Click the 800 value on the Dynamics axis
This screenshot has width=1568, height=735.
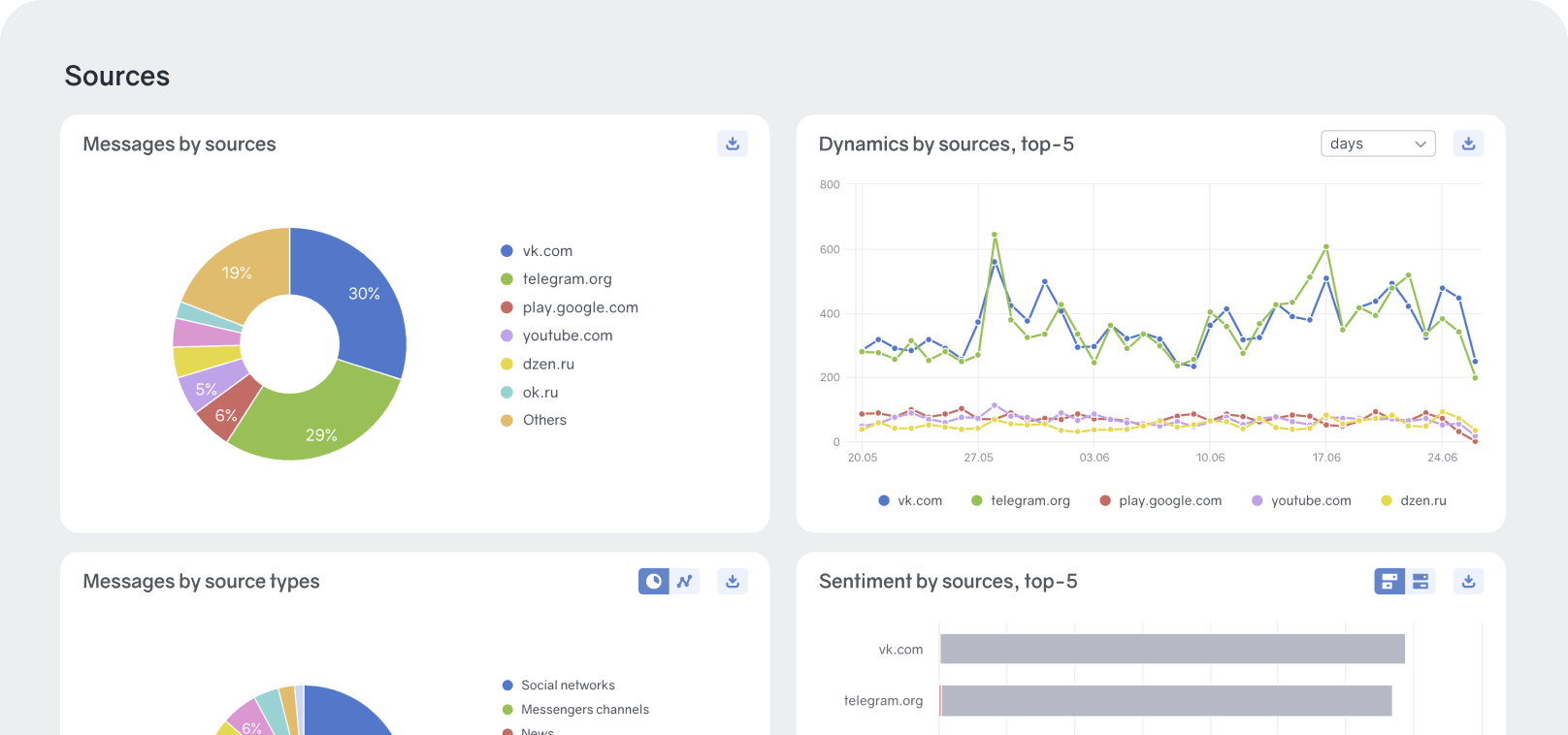tap(830, 184)
